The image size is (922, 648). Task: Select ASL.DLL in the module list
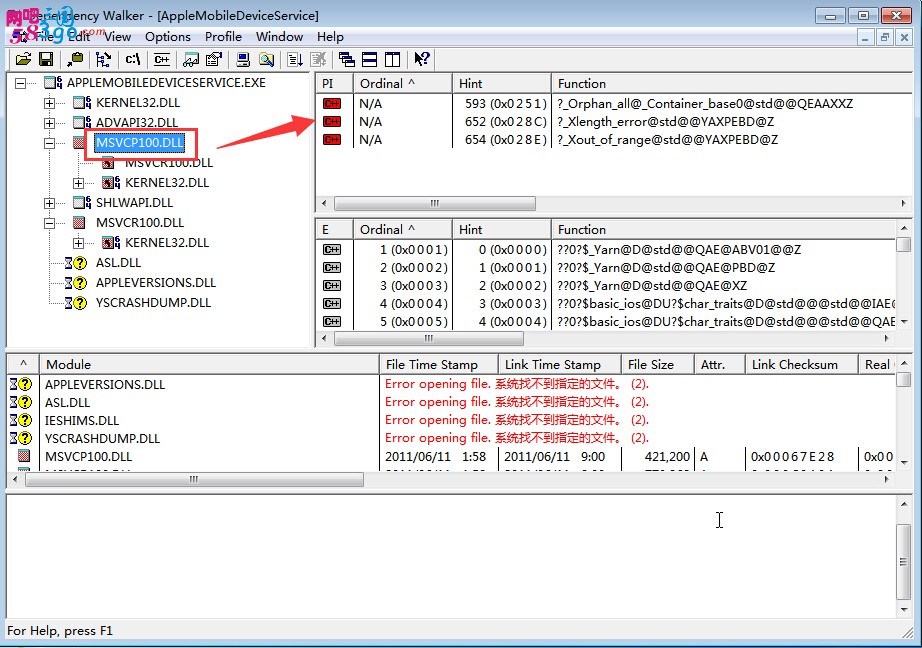click(67, 403)
